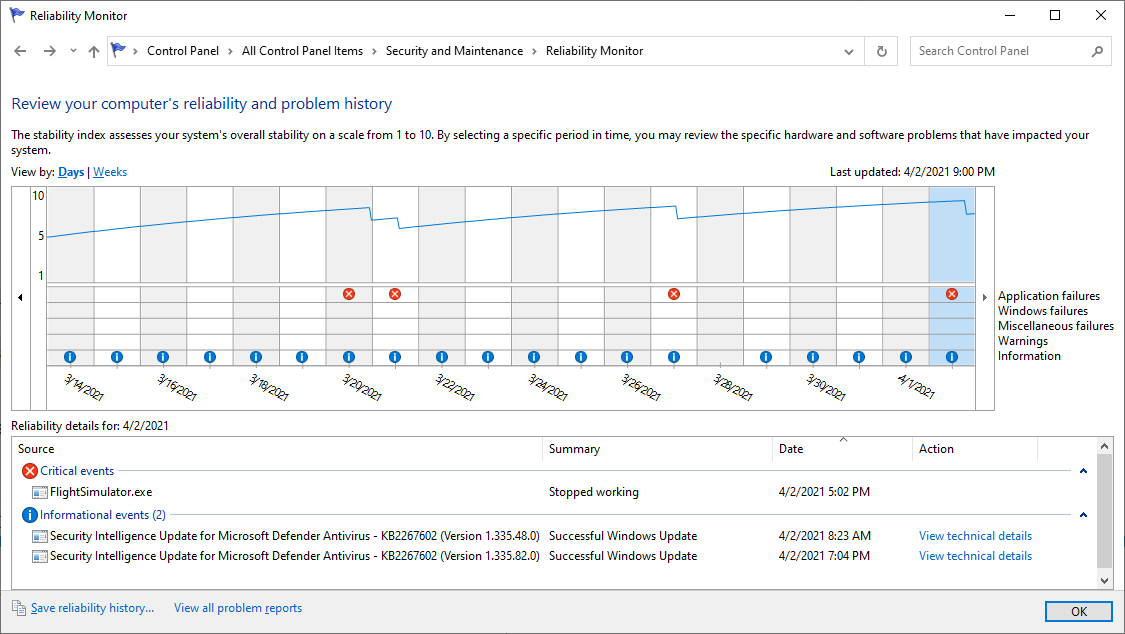Click information icon for 3/24/2021

point(534,357)
